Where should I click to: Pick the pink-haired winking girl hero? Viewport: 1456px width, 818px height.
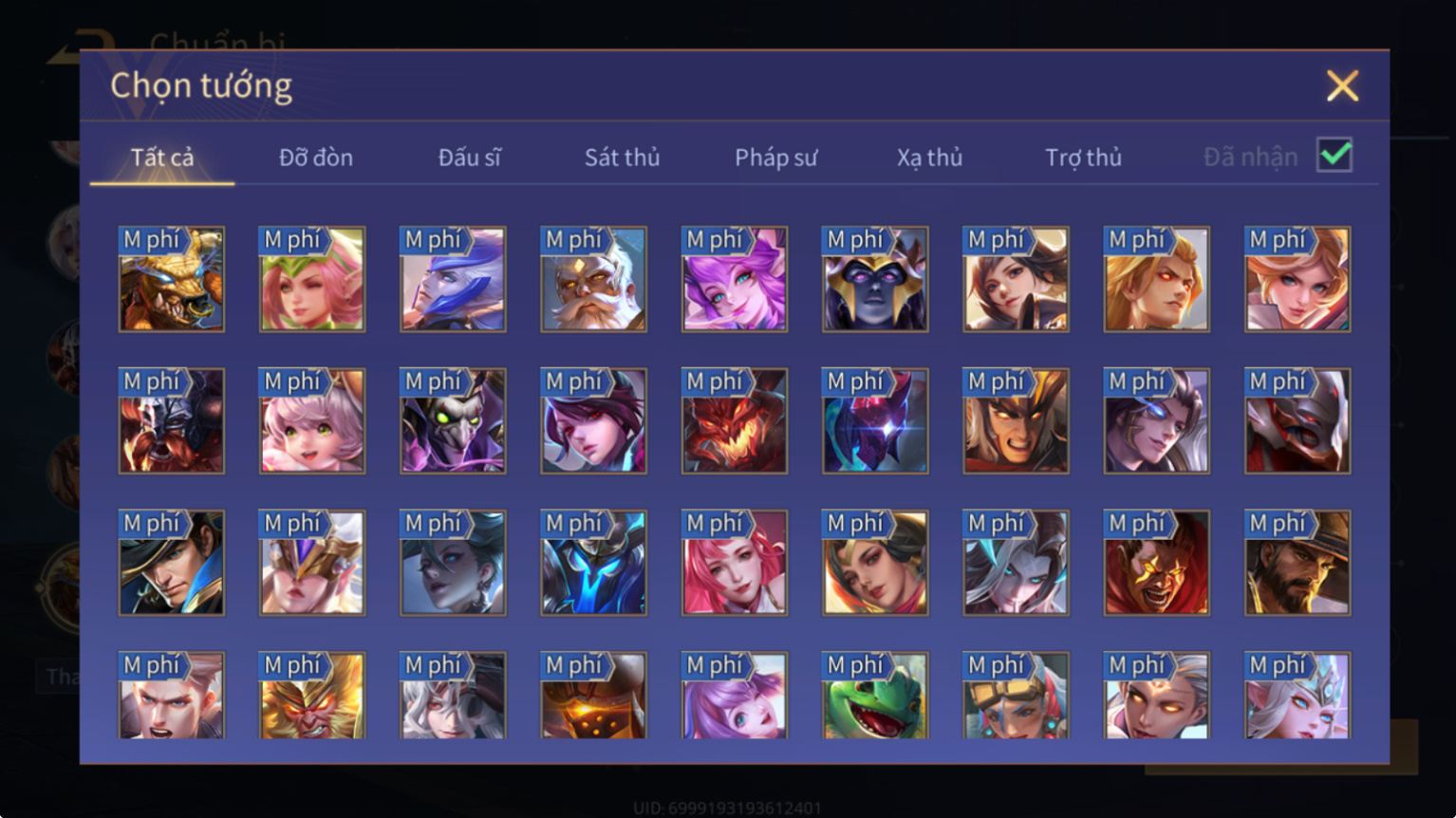pos(312,279)
